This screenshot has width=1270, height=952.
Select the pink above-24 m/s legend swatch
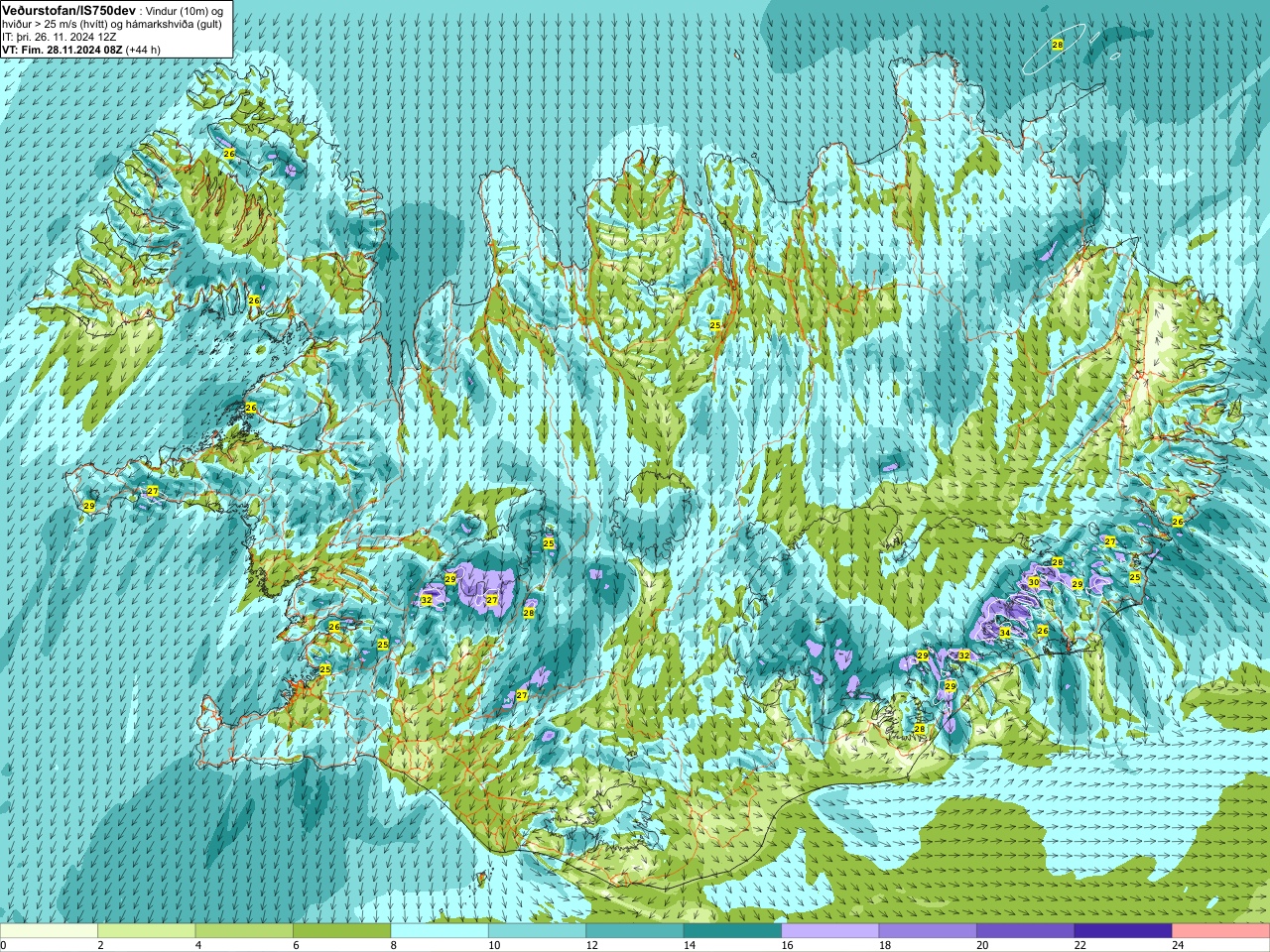[1221, 931]
